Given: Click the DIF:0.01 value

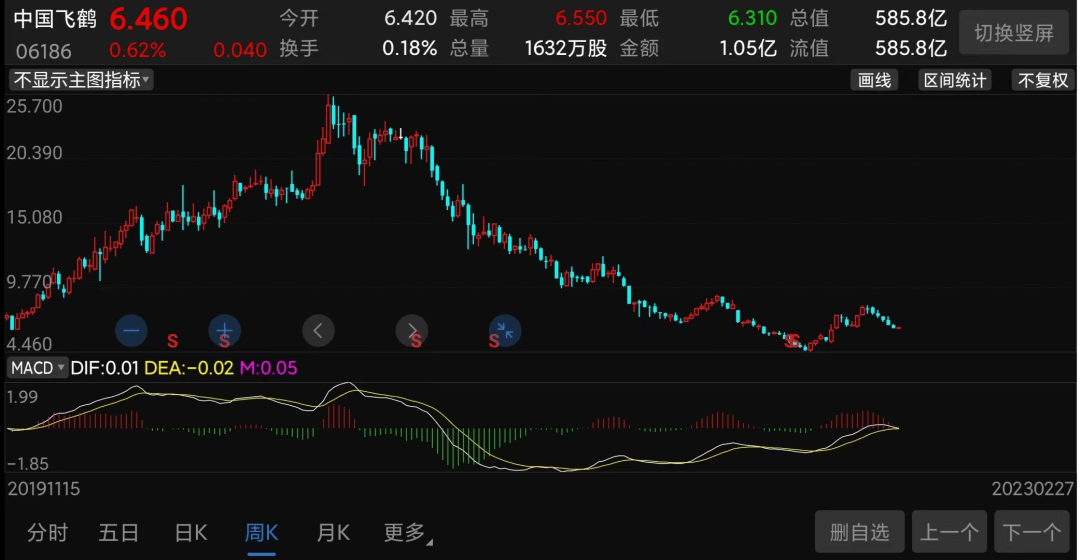Looking at the screenshot, I should tap(105, 368).
